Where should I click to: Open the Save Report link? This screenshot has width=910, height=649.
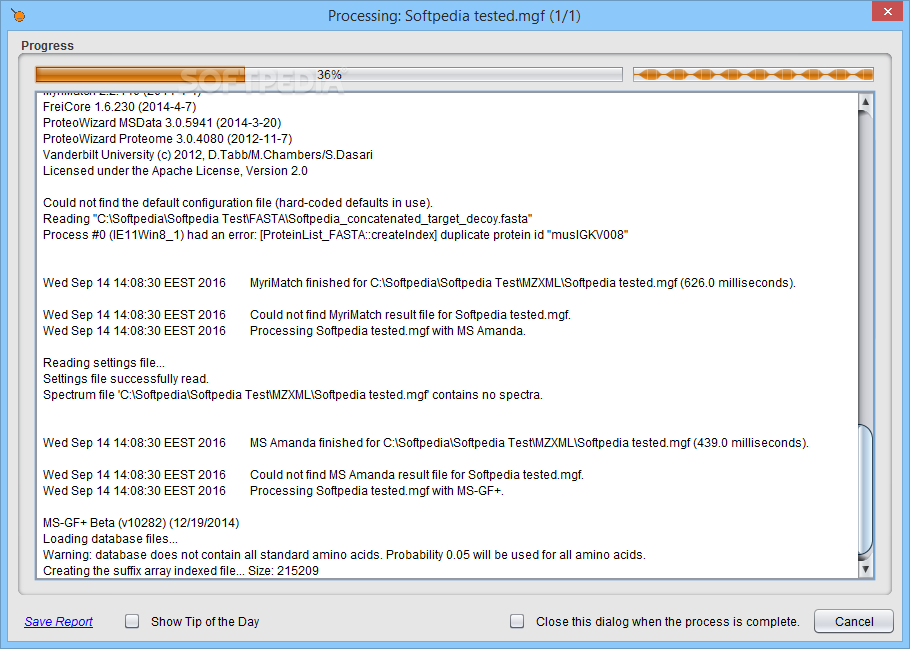pos(58,622)
